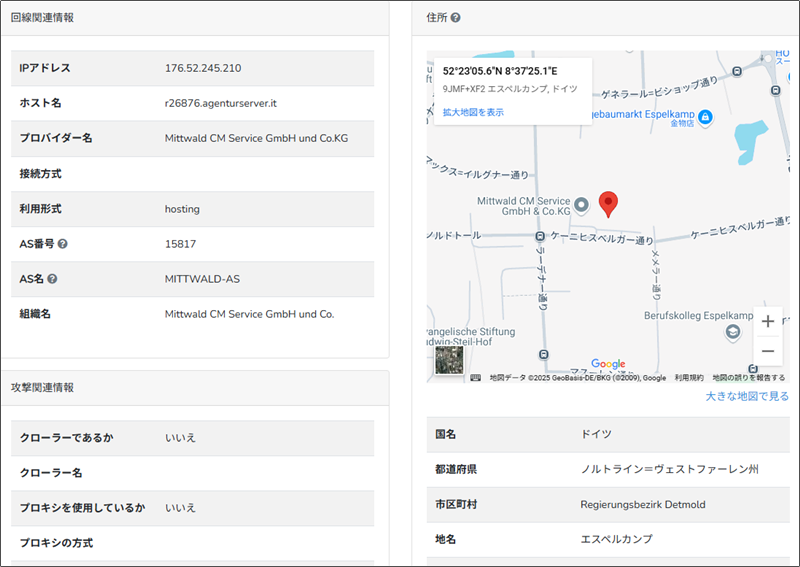Click the red location pin on map
800x567 pixels.
[608, 205]
